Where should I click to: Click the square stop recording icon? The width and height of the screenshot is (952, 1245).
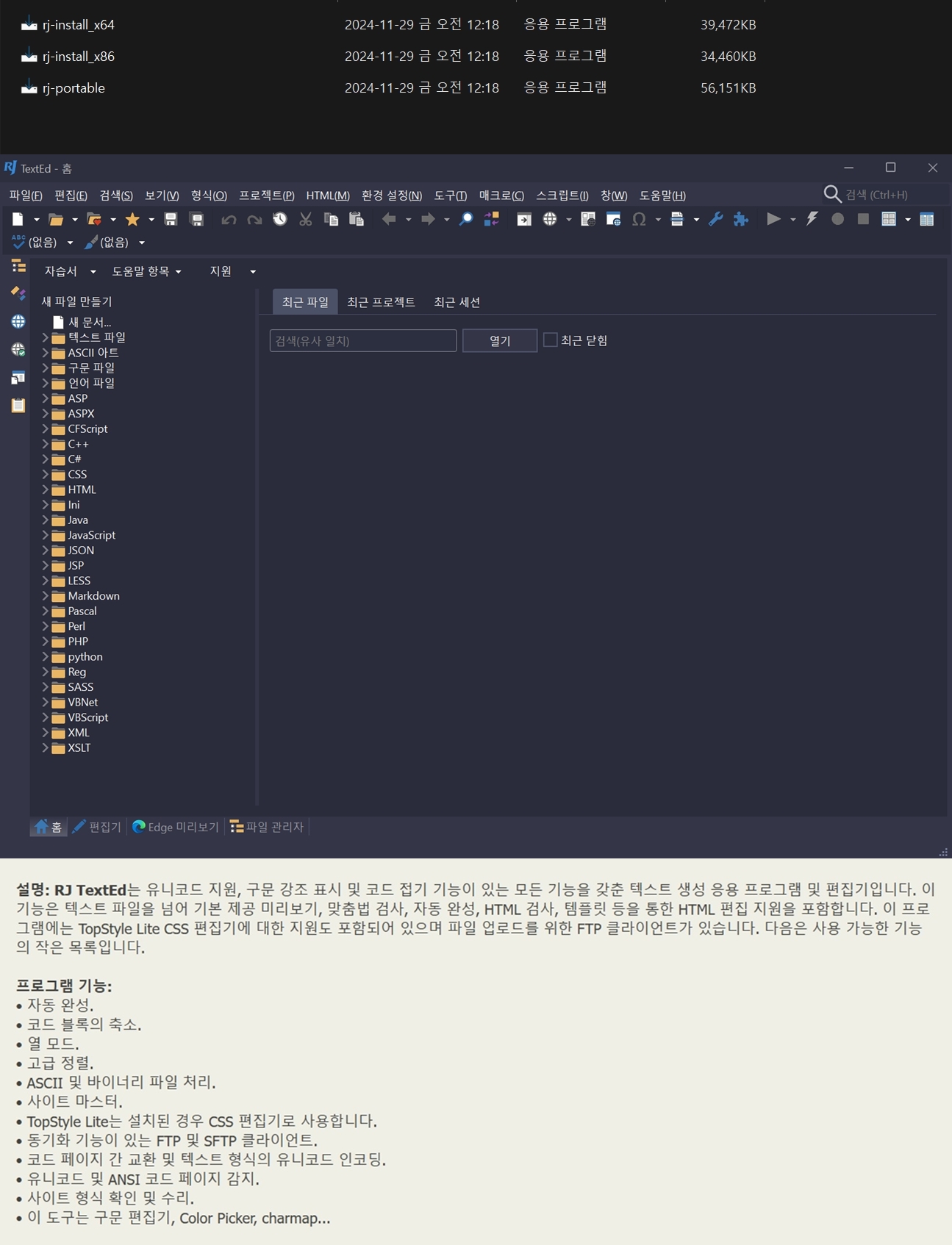pos(863,219)
